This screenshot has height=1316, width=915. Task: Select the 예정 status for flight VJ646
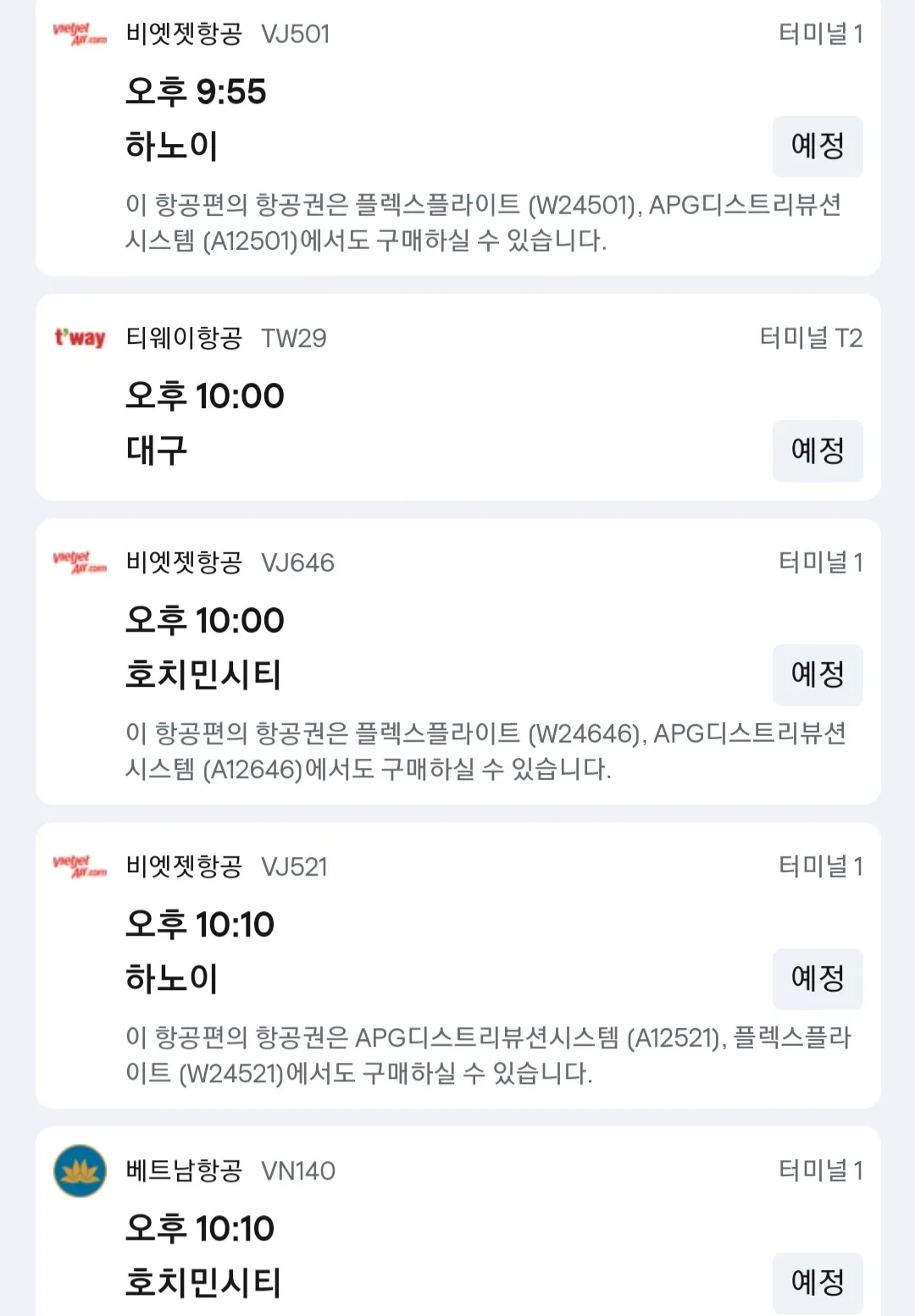click(x=818, y=675)
